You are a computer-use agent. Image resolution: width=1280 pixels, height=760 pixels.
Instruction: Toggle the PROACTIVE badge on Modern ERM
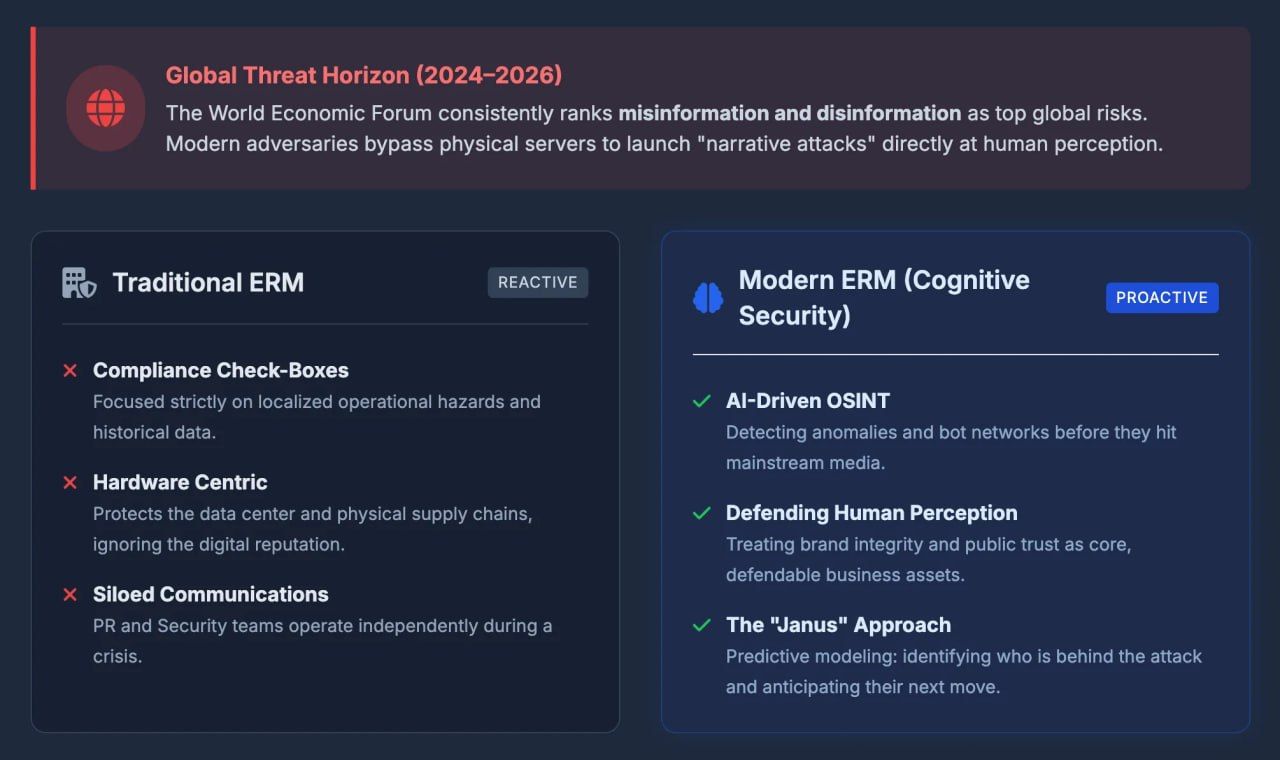coord(1162,297)
